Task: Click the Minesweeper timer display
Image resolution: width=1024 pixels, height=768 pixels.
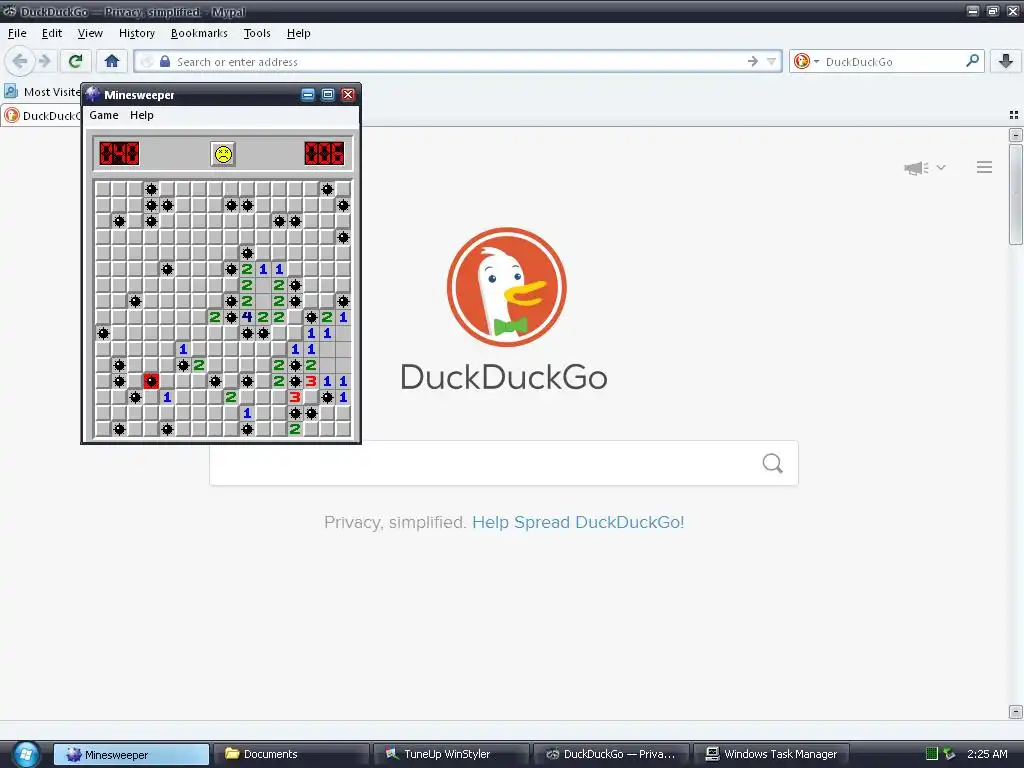Action: (324, 154)
